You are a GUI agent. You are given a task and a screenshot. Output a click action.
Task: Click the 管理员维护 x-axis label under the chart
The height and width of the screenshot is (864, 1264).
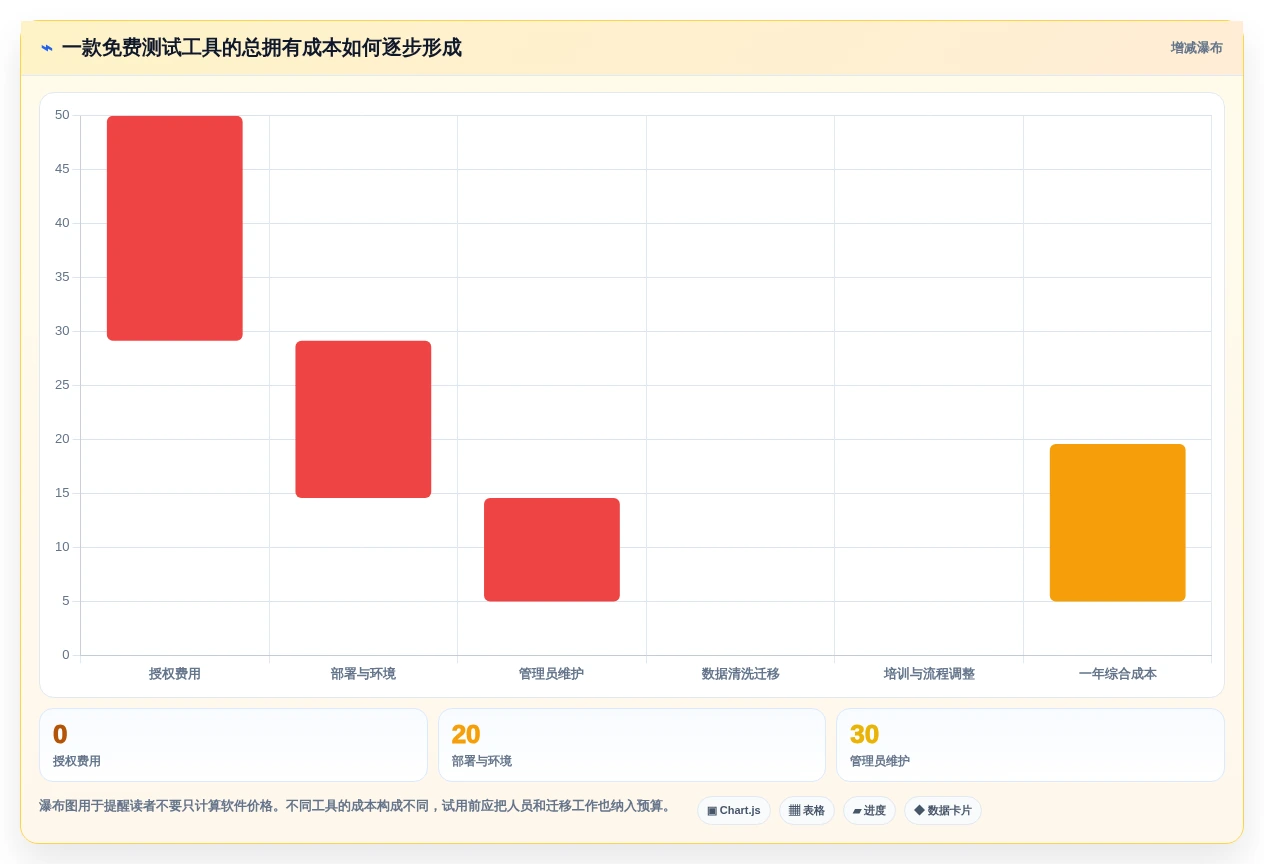(552, 674)
